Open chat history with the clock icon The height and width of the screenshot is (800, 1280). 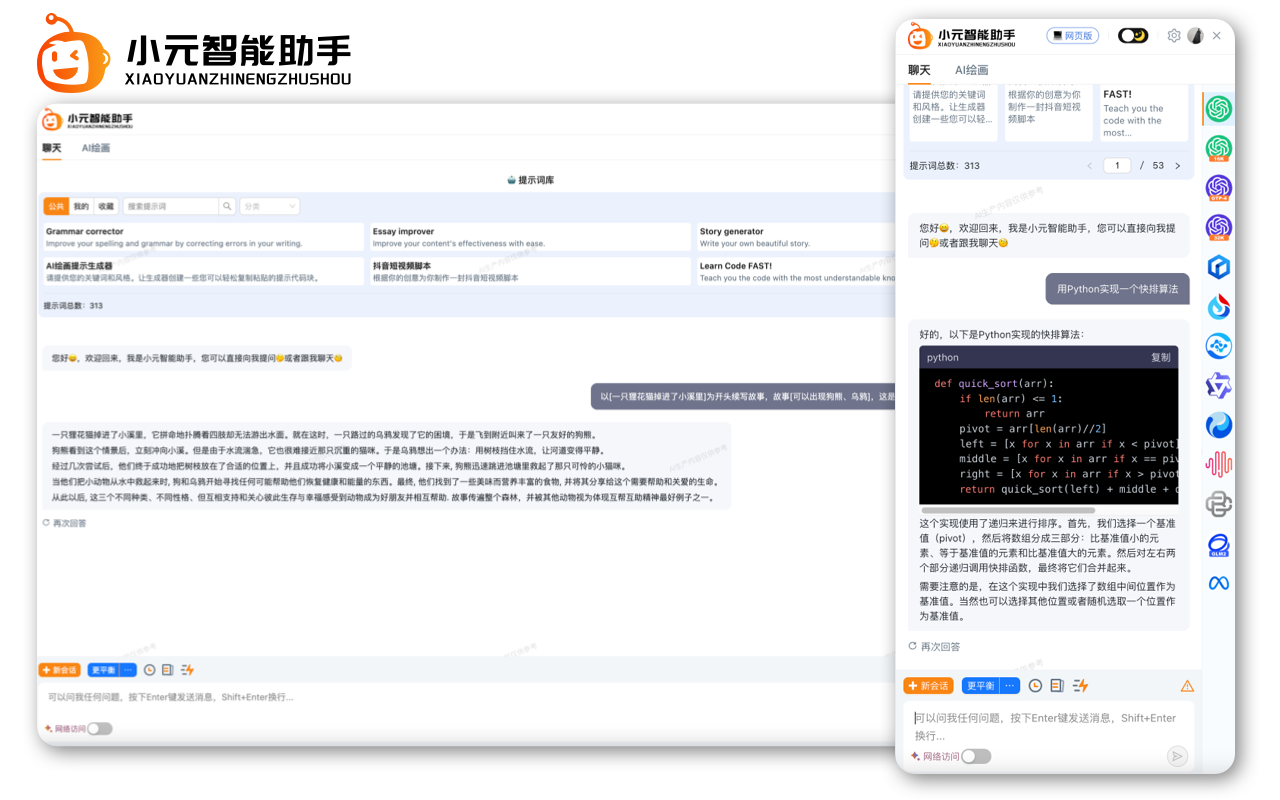click(x=1035, y=686)
